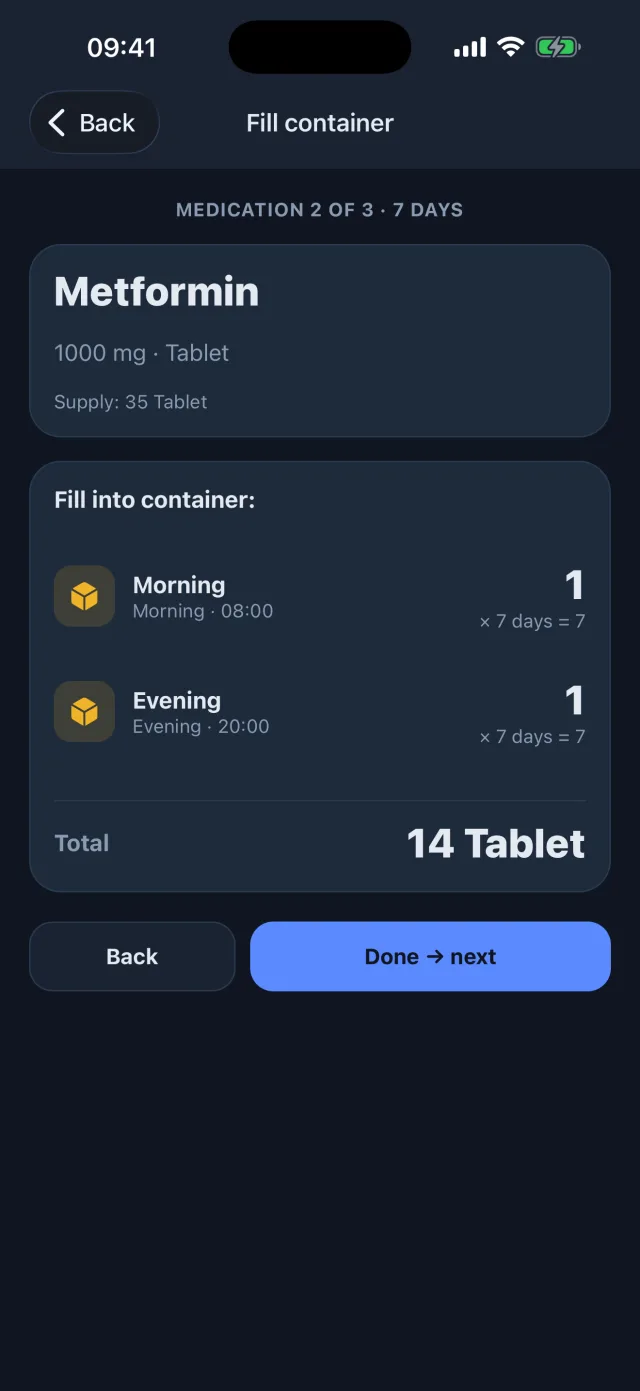Confirm with Done → next button
Screen dimensions: 640x1391
pyautogui.click(x=430, y=957)
